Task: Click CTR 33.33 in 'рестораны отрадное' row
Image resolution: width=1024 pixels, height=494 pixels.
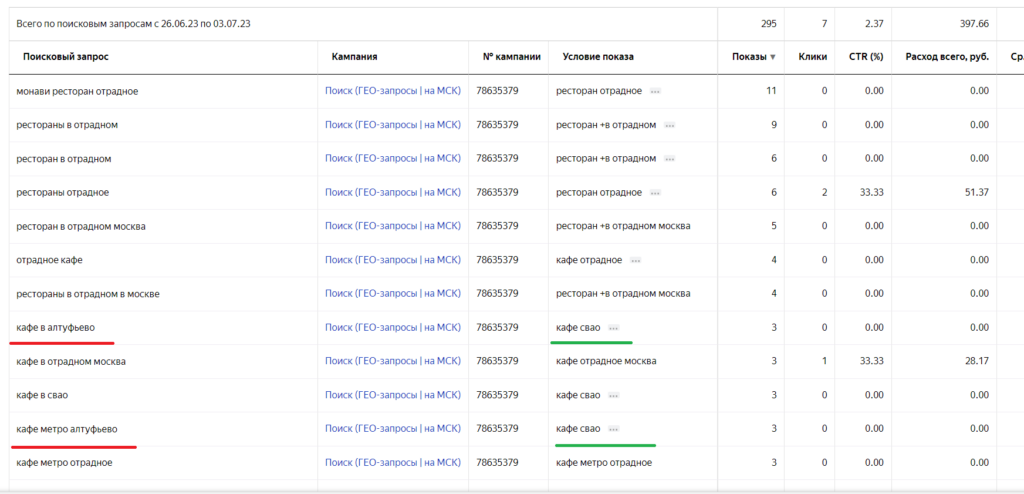Action: (x=871, y=192)
